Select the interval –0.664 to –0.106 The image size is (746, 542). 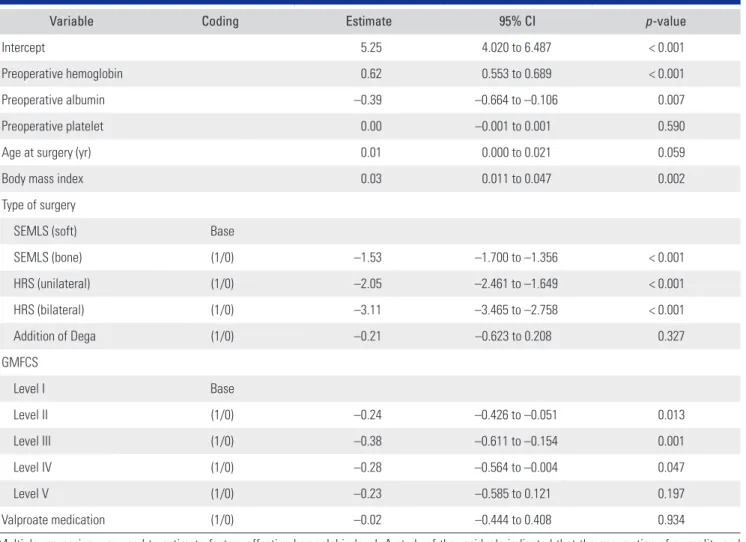pos(516,100)
